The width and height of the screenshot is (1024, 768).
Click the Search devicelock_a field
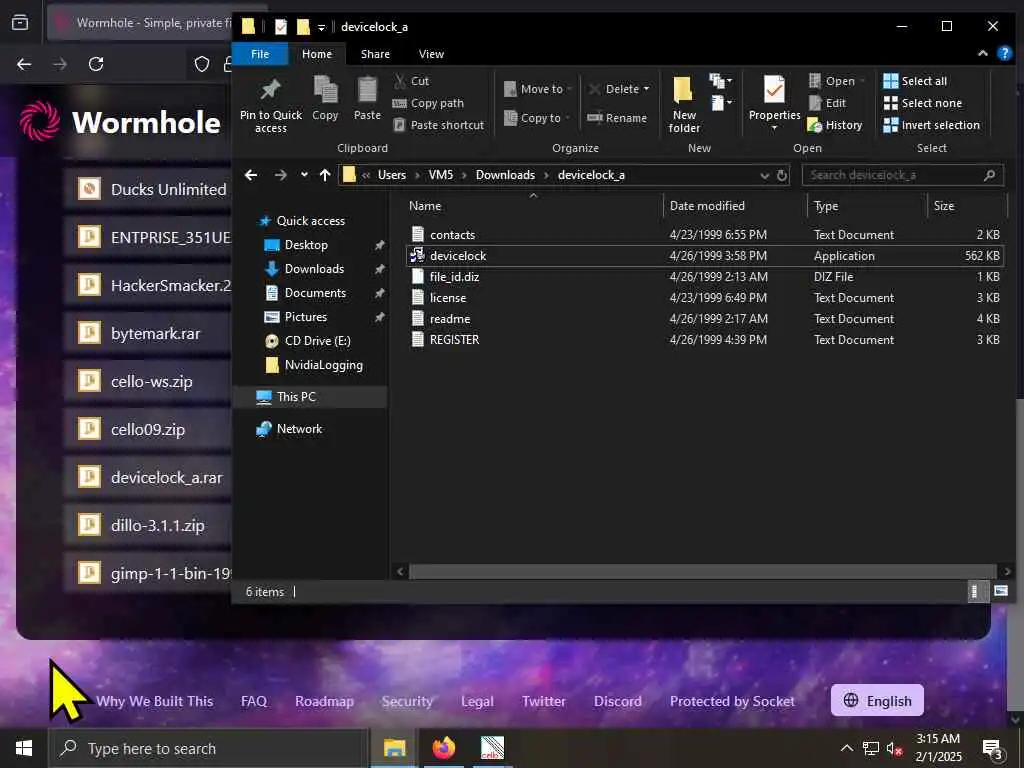click(903, 175)
